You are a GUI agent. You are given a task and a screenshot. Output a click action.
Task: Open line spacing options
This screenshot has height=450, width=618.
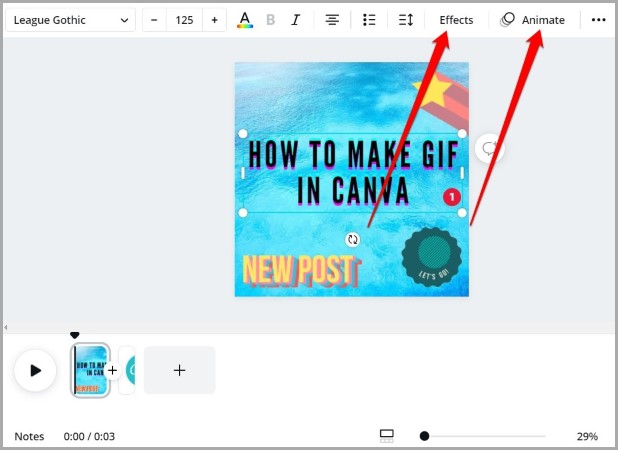pos(406,20)
